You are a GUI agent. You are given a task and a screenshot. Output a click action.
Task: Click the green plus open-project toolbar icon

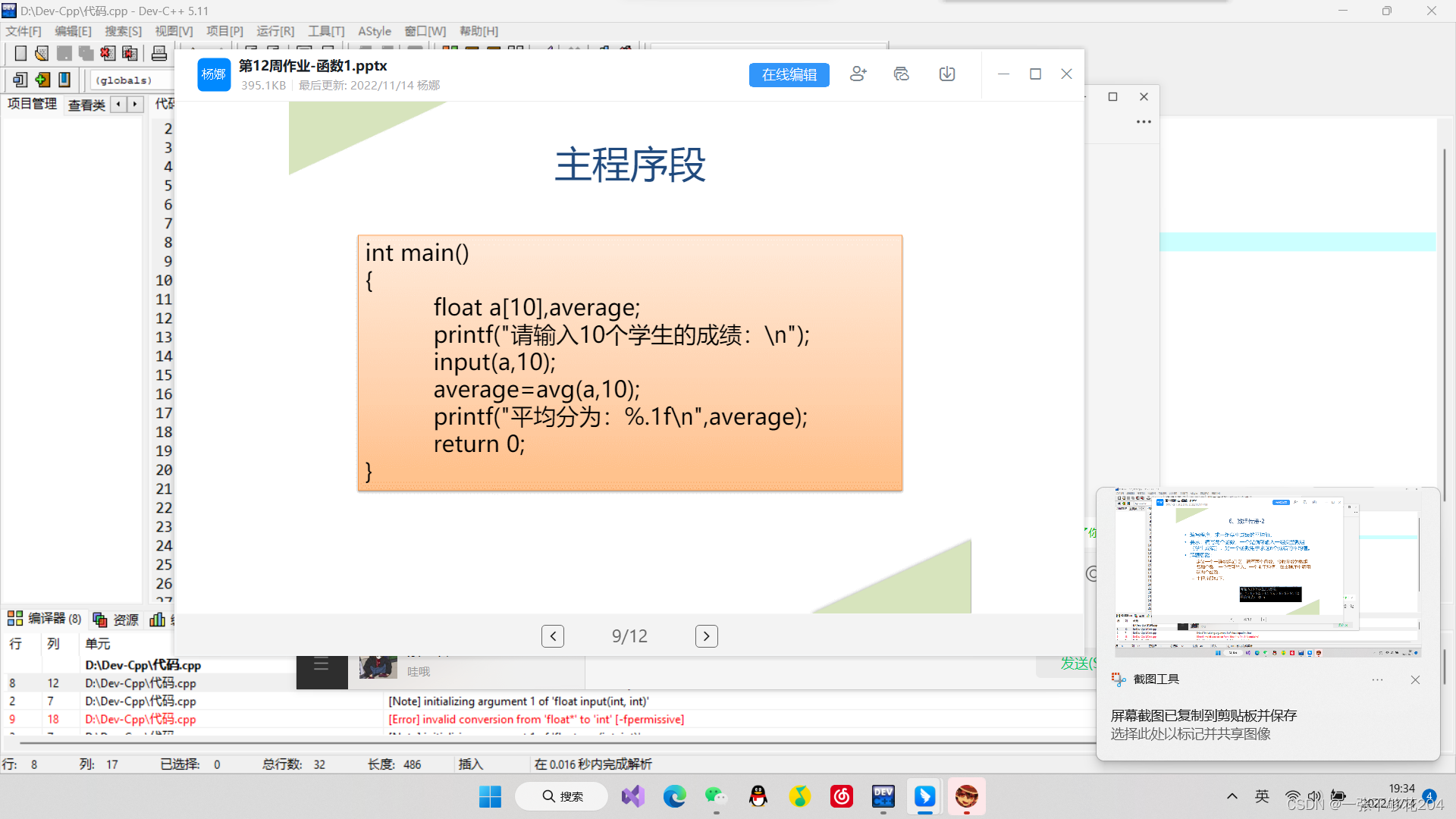pyautogui.click(x=42, y=80)
